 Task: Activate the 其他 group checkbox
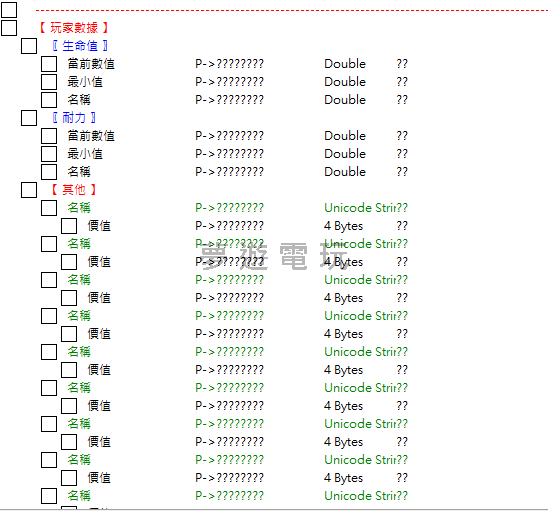29,190
